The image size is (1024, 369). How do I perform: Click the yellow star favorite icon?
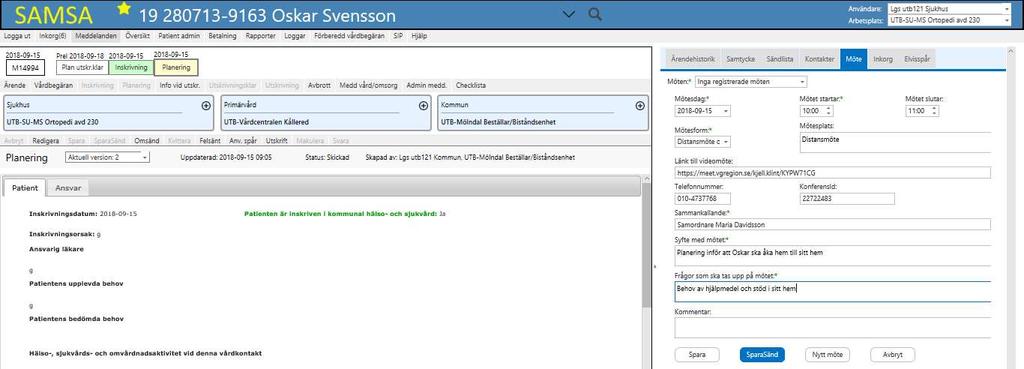tap(123, 8)
